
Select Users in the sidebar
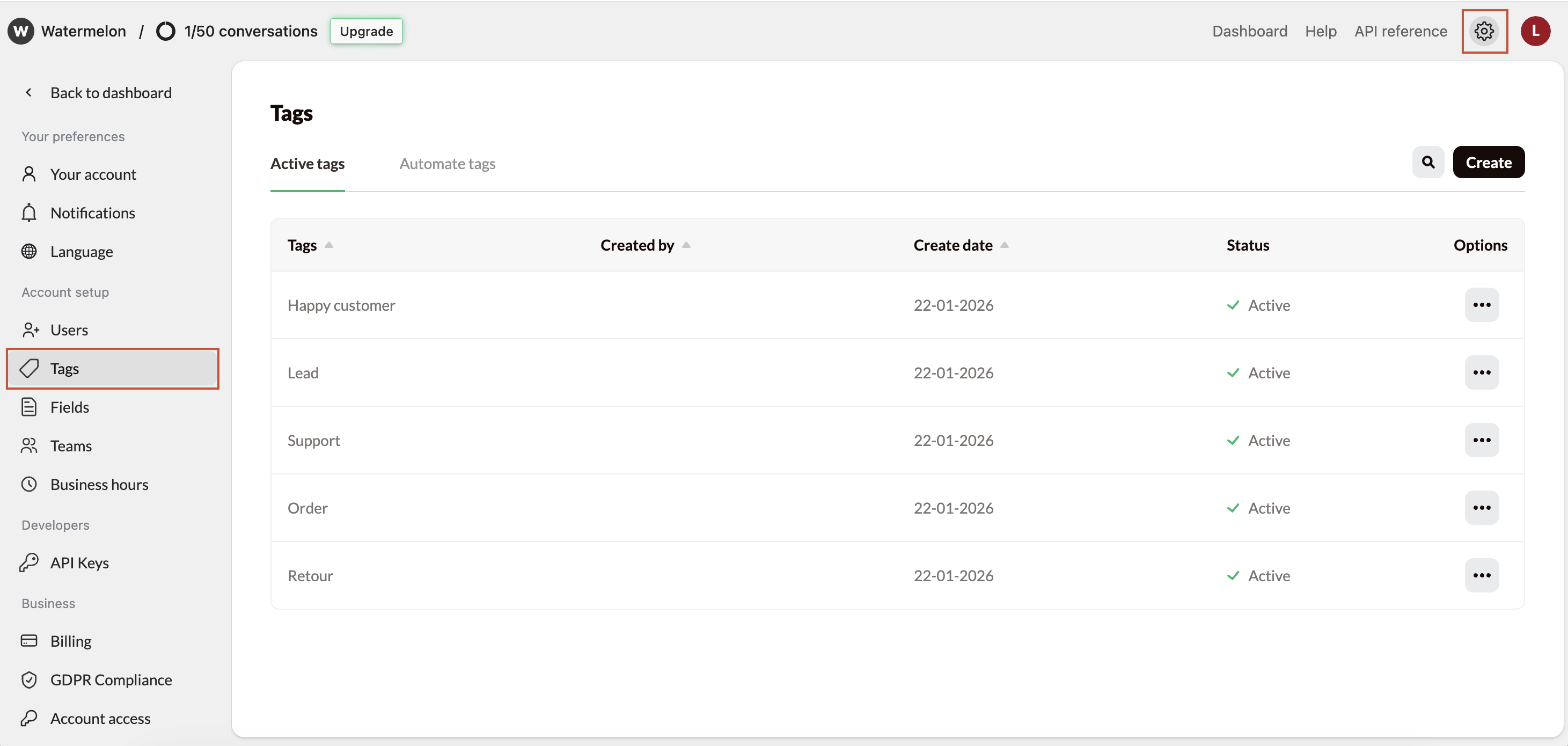[69, 330]
